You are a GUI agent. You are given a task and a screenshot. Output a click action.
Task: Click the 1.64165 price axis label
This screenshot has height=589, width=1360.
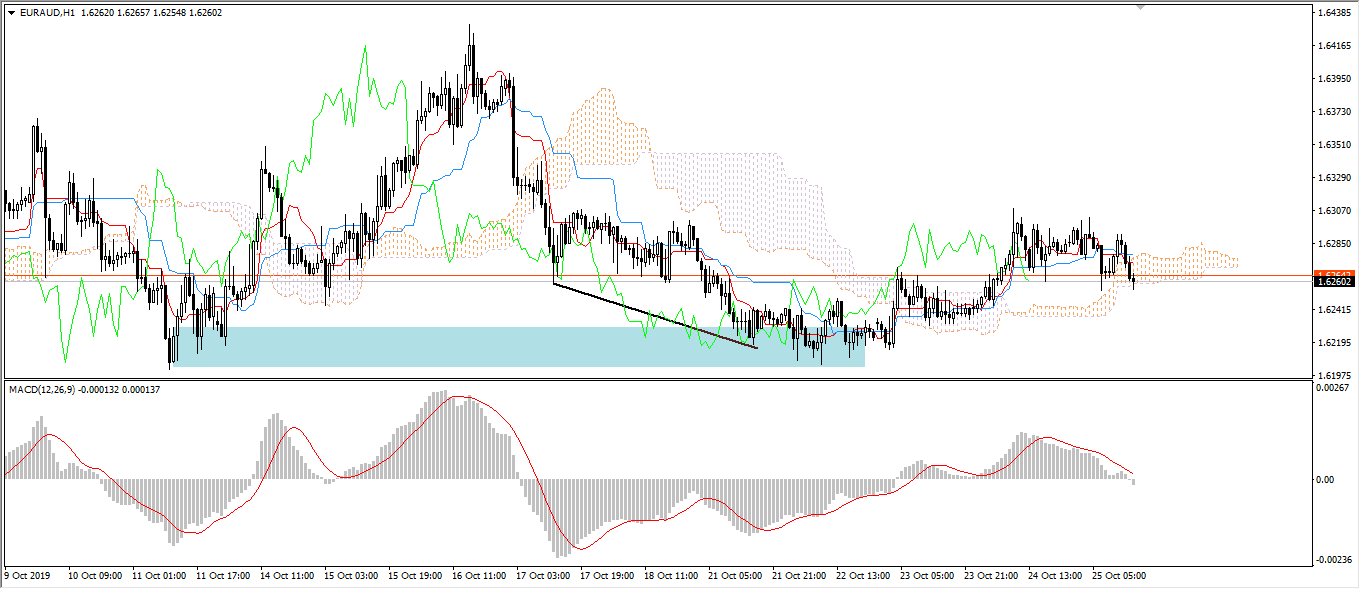tap(1334, 46)
